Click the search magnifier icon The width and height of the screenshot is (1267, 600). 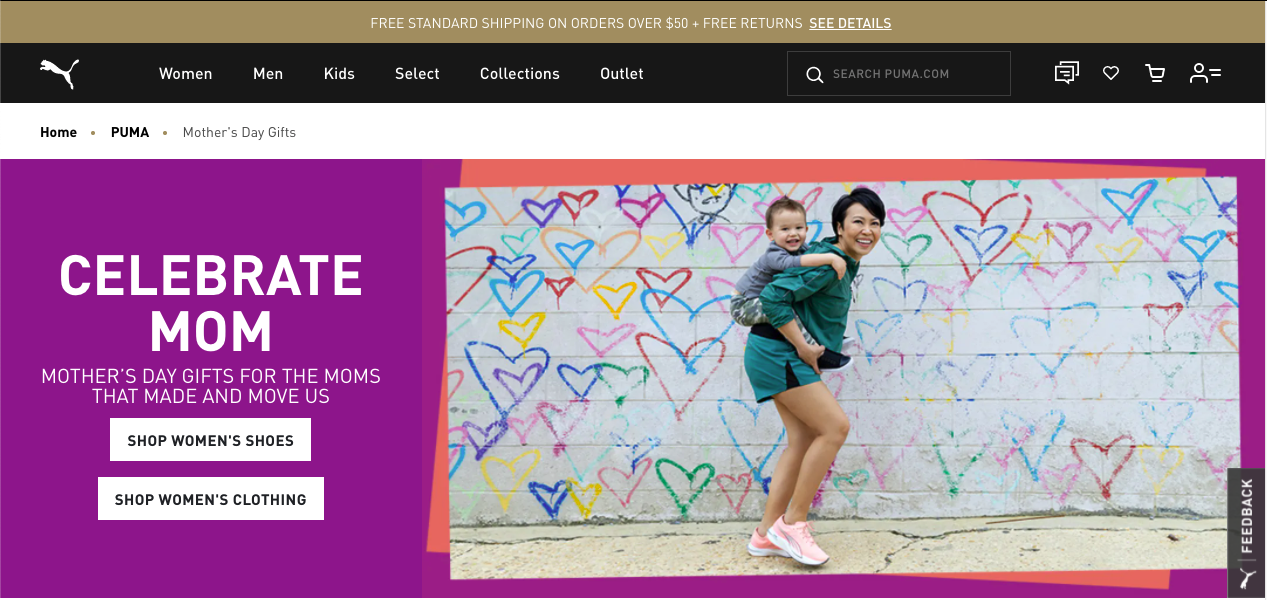click(x=815, y=74)
